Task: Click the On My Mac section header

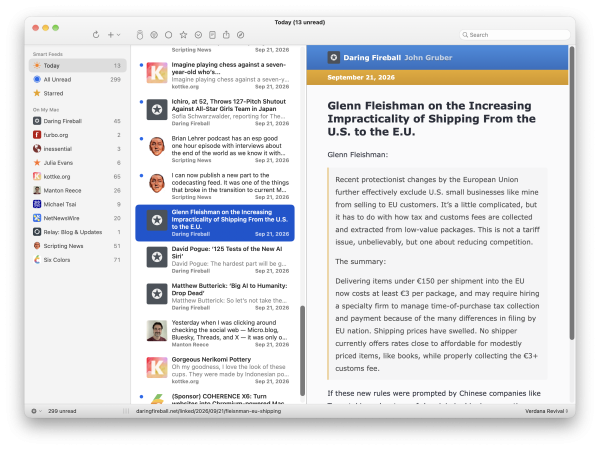Action: point(46,110)
